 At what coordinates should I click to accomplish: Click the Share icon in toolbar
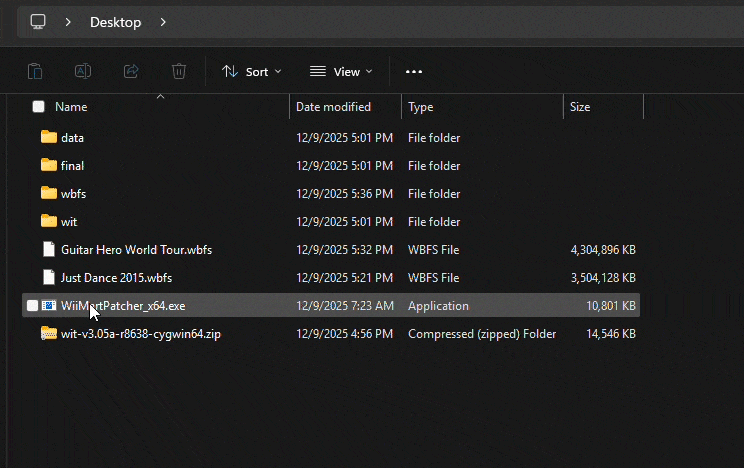131,71
